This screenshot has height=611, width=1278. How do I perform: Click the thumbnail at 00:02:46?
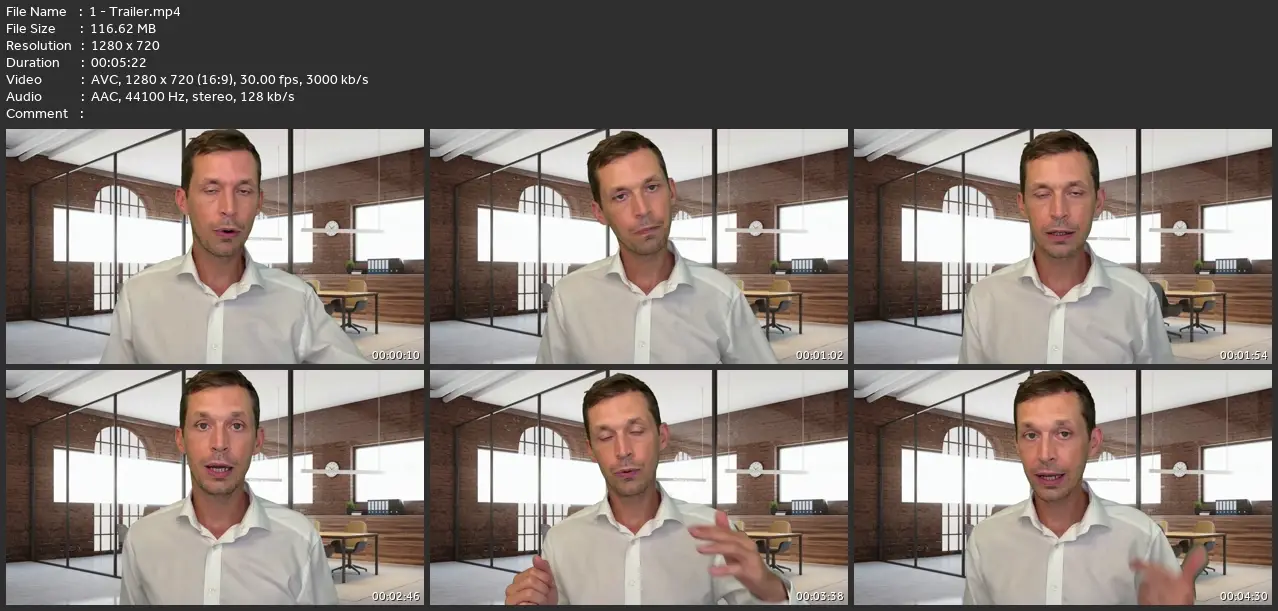215,488
